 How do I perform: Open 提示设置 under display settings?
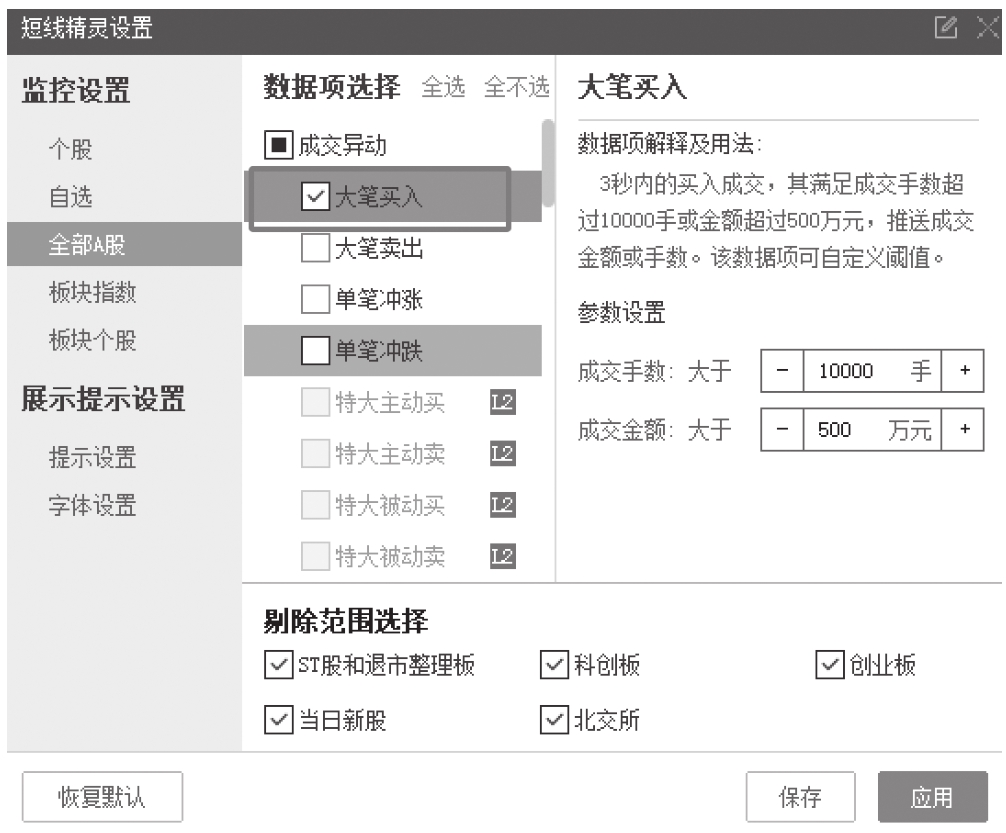coord(92,458)
